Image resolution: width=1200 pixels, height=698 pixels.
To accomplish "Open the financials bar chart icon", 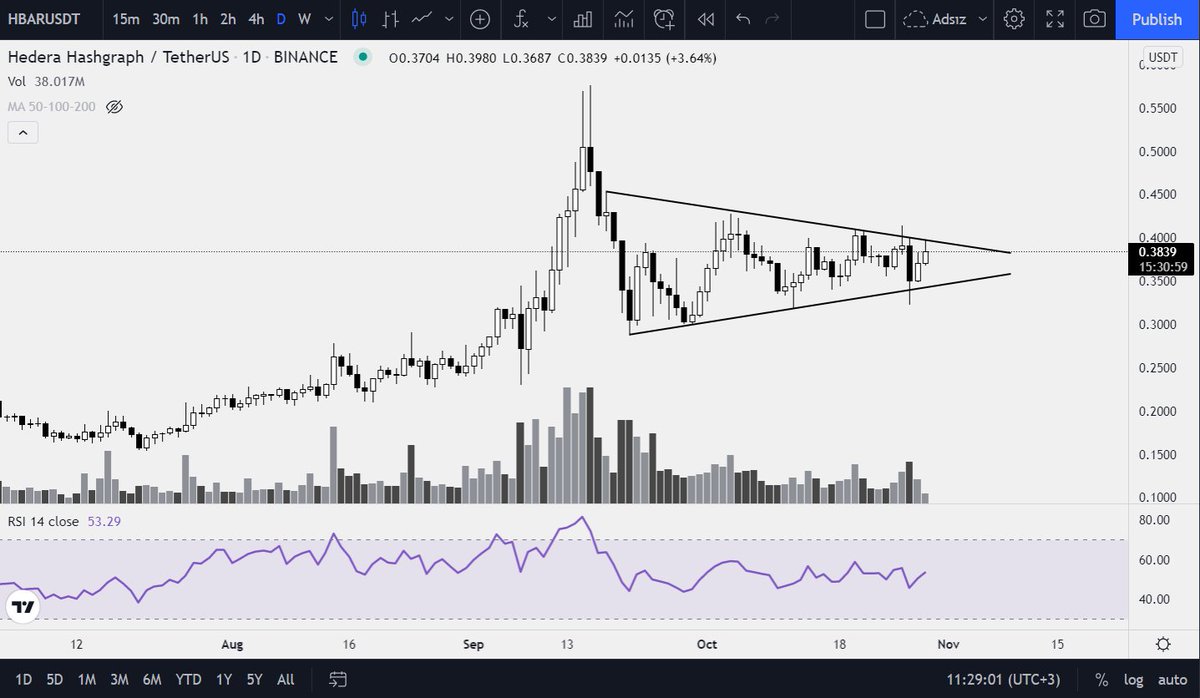I will pyautogui.click(x=582, y=19).
